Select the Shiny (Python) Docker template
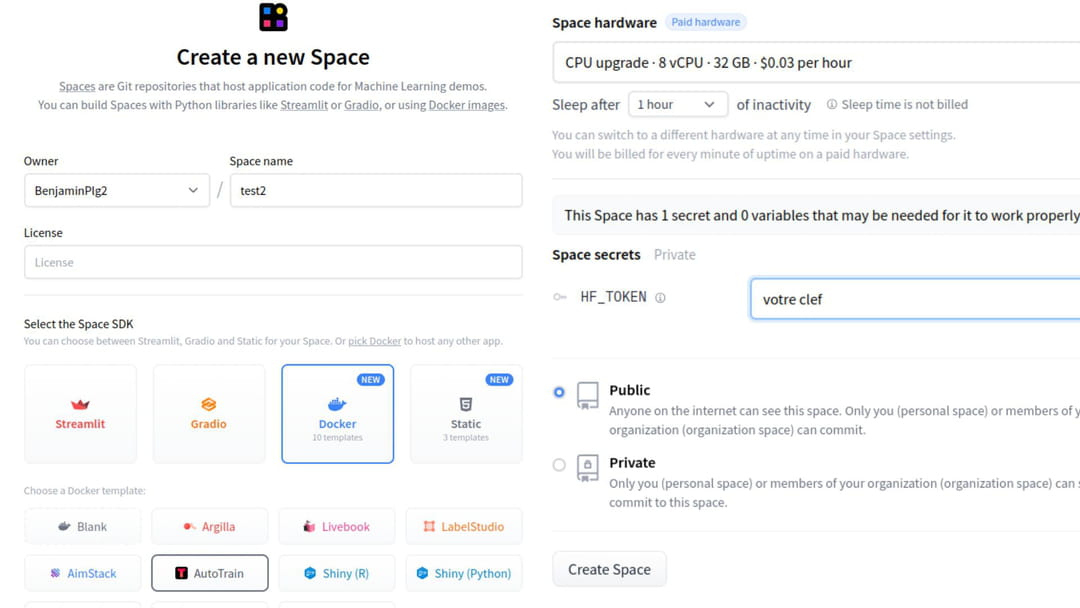 pyautogui.click(x=464, y=573)
